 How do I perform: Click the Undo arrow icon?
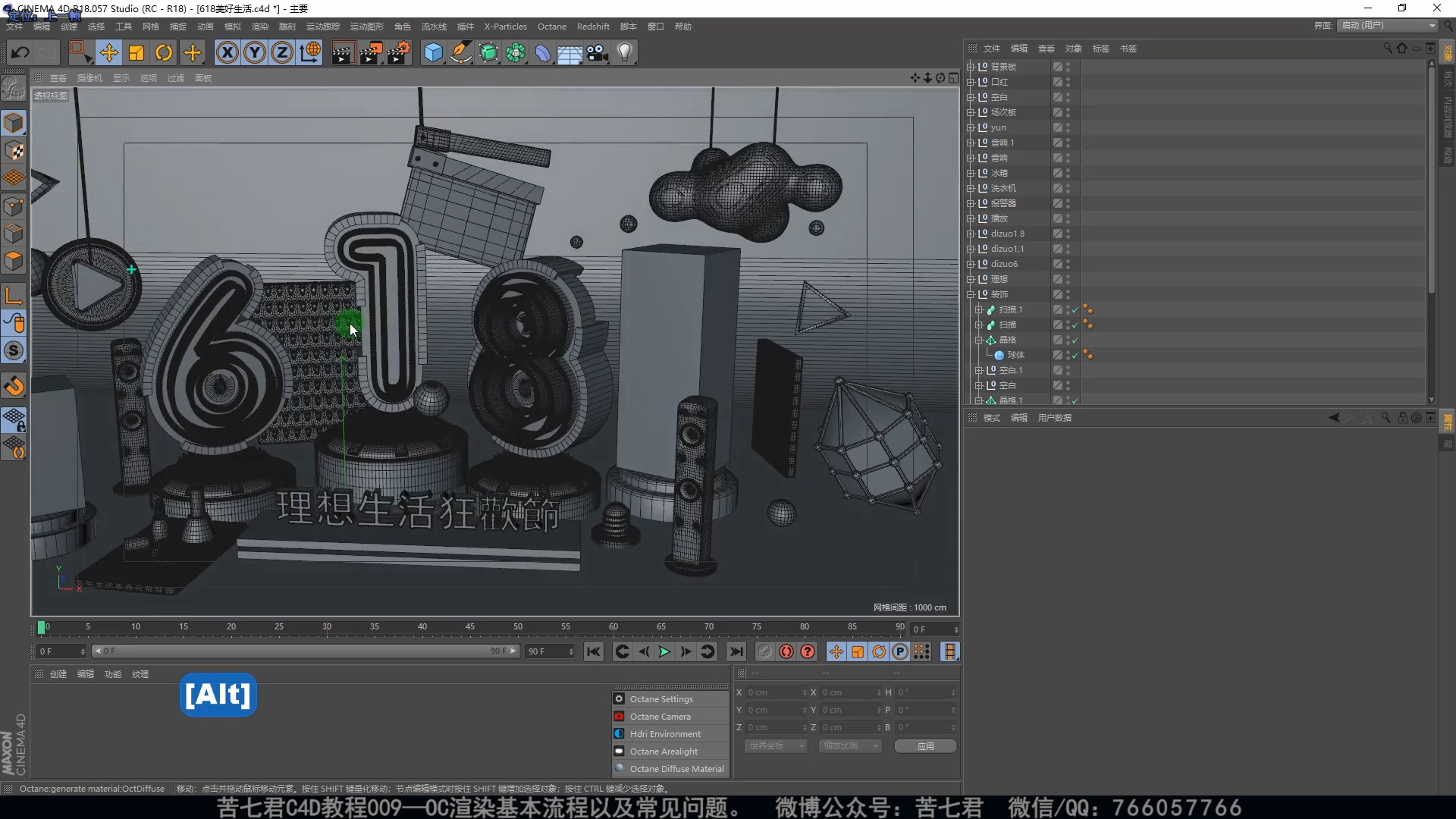click(20, 52)
